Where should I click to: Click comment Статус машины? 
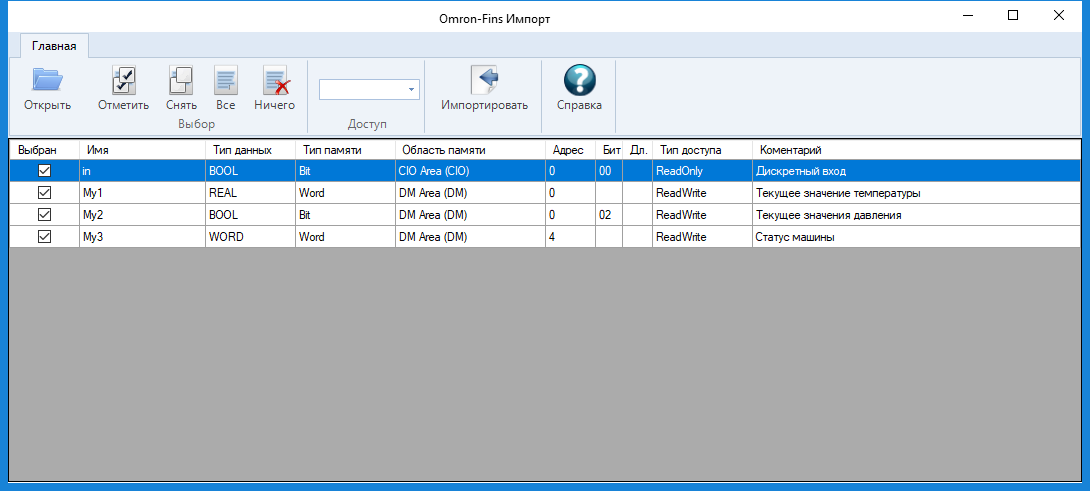click(916, 236)
